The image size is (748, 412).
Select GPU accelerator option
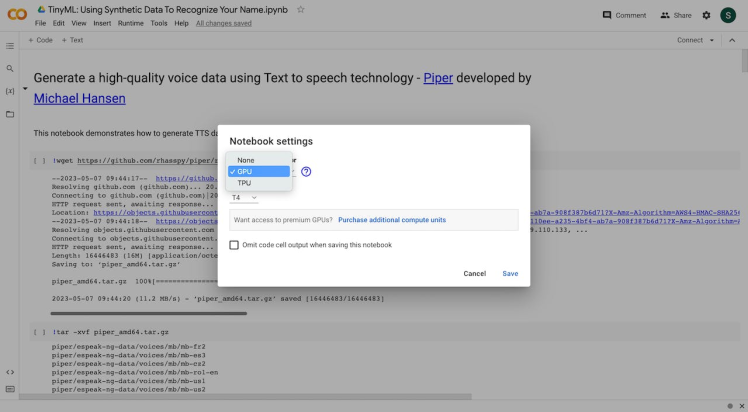(259, 172)
